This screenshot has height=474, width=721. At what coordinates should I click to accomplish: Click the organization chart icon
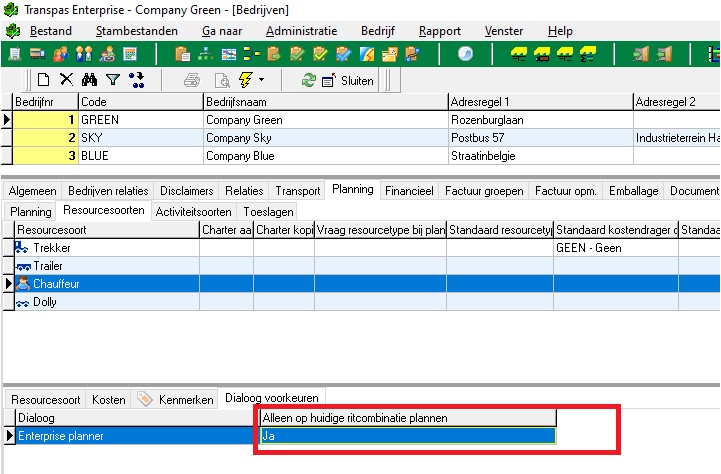(x=206, y=54)
